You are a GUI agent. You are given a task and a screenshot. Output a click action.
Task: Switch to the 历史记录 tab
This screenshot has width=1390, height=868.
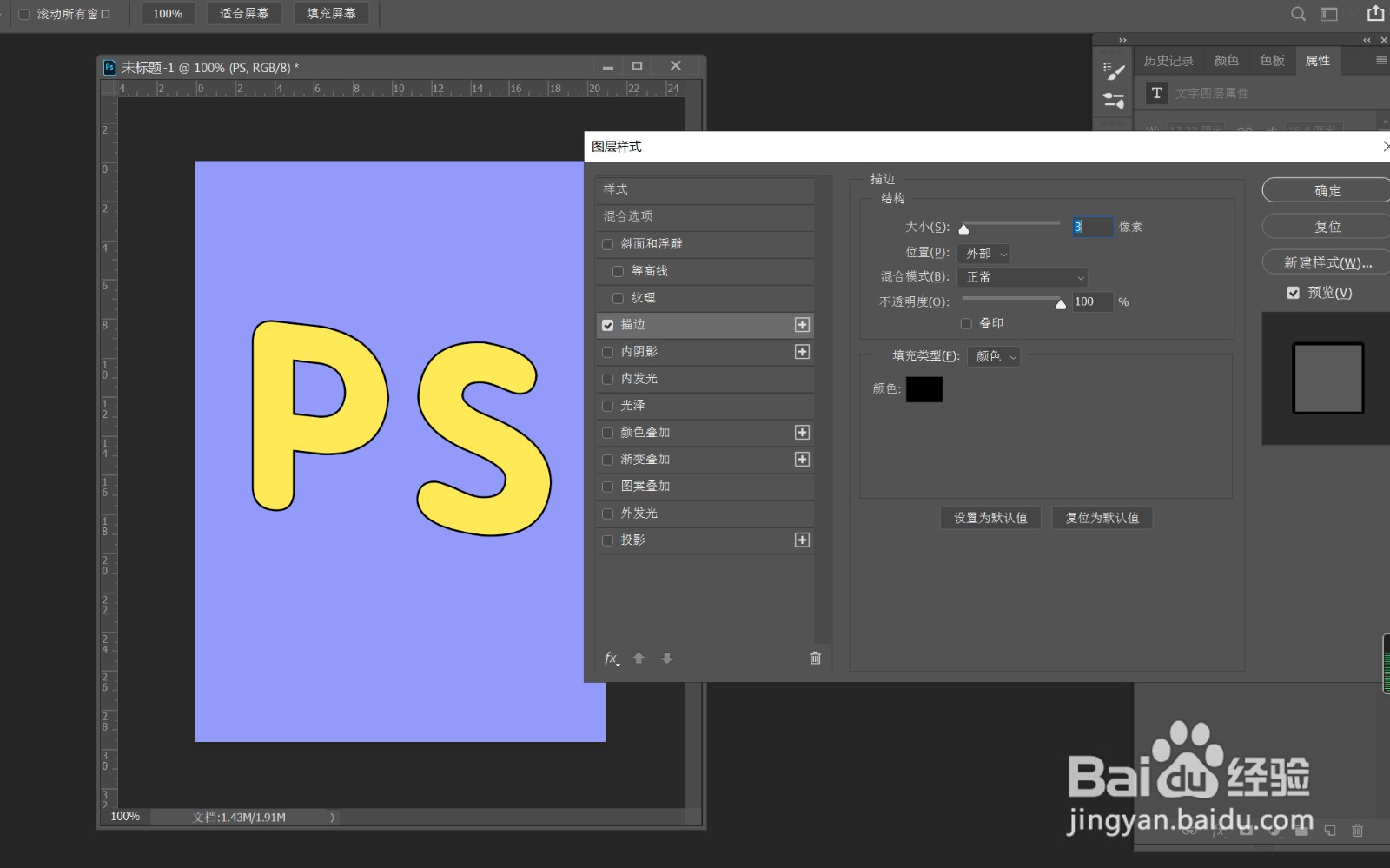[x=1168, y=61]
